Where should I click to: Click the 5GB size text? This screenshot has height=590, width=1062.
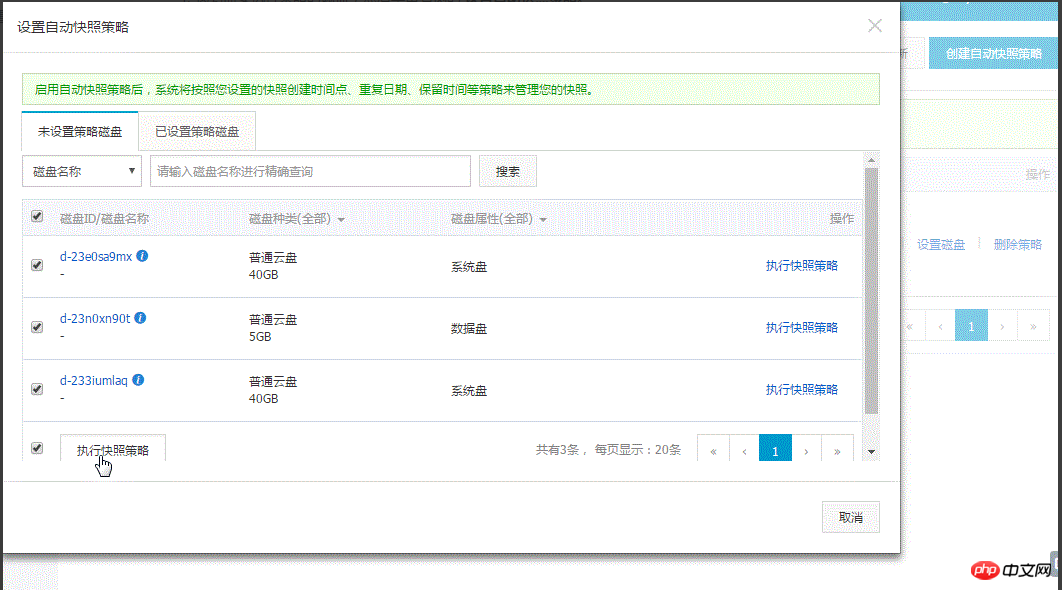coord(260,337)
